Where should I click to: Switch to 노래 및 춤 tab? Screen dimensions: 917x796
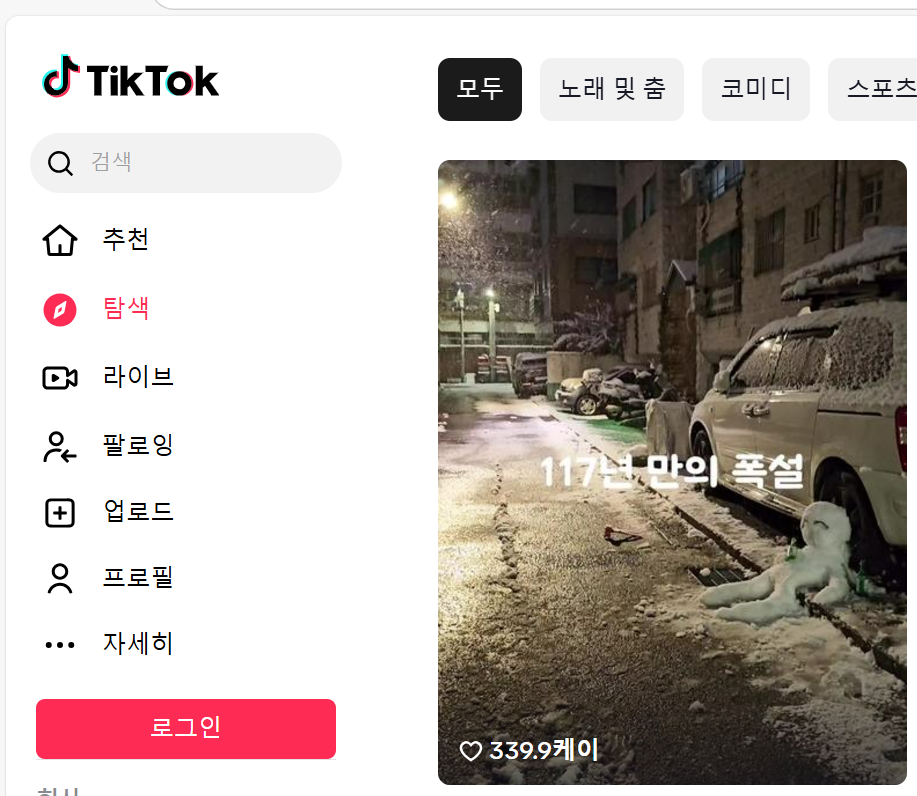coord(612,89)
